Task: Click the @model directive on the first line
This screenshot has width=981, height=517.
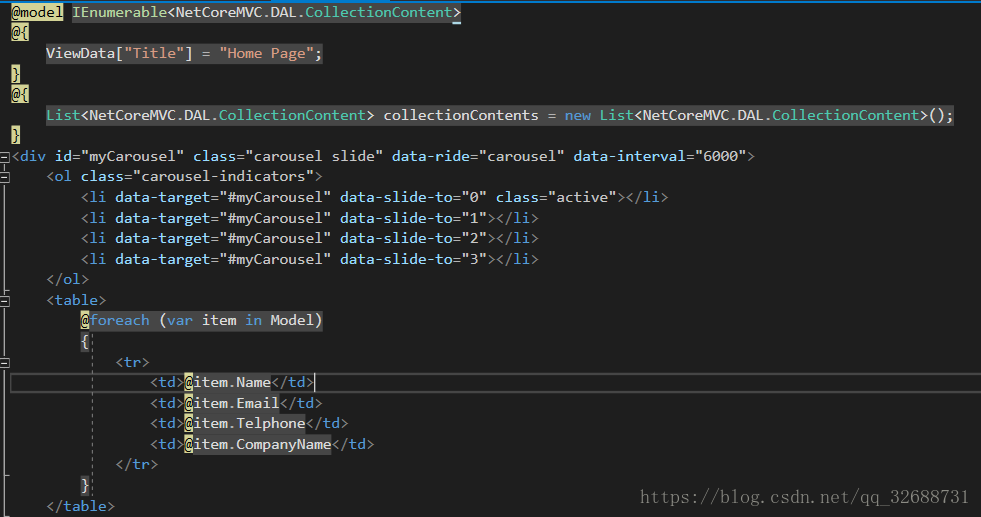Action: coord(37,12)
